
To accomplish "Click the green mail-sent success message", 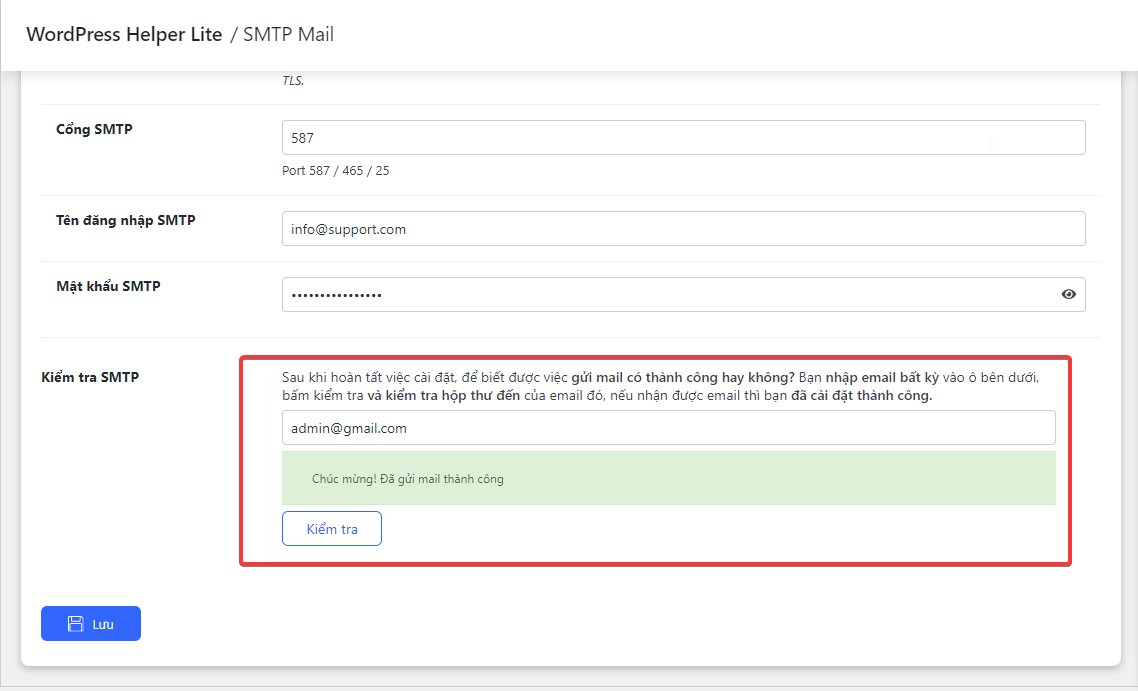I will (x=668, y=479).
